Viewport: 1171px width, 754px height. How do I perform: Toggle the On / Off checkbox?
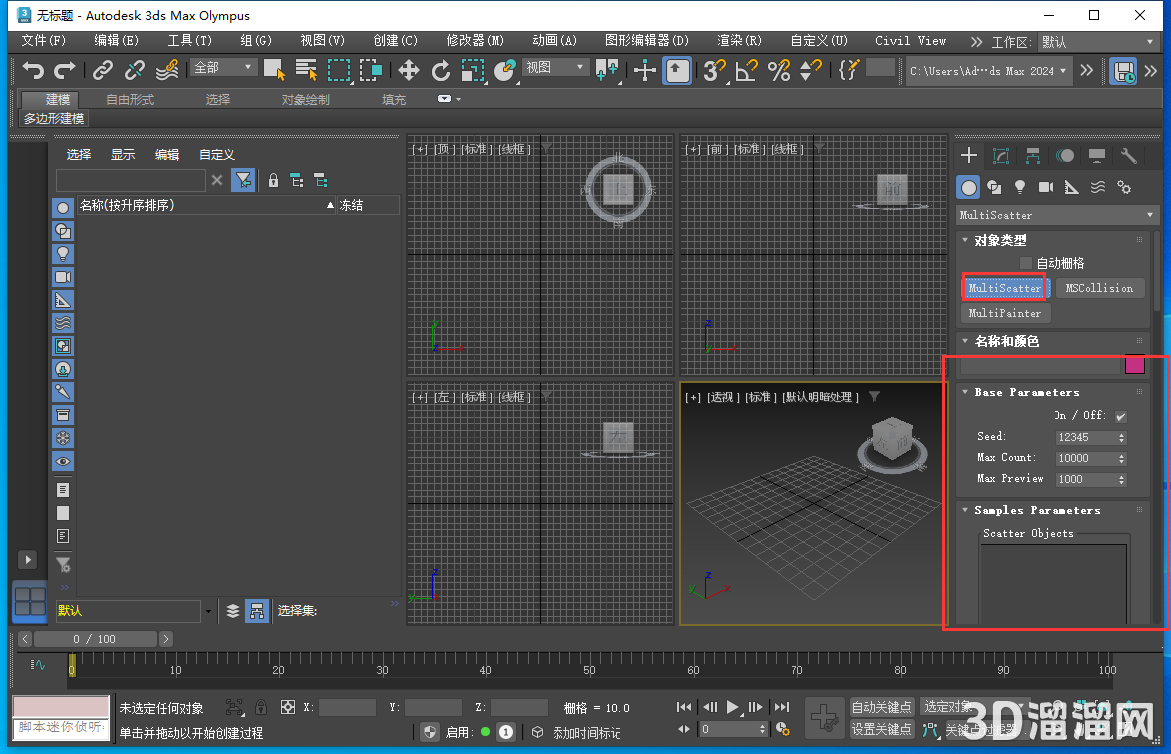pos(1121,417)
